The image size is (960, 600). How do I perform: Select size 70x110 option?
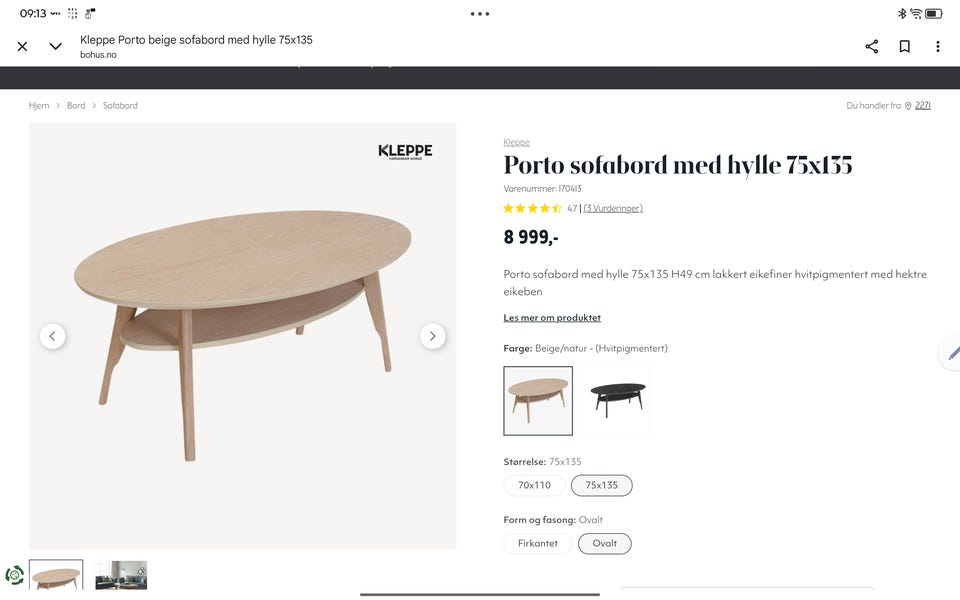[534, 486]
